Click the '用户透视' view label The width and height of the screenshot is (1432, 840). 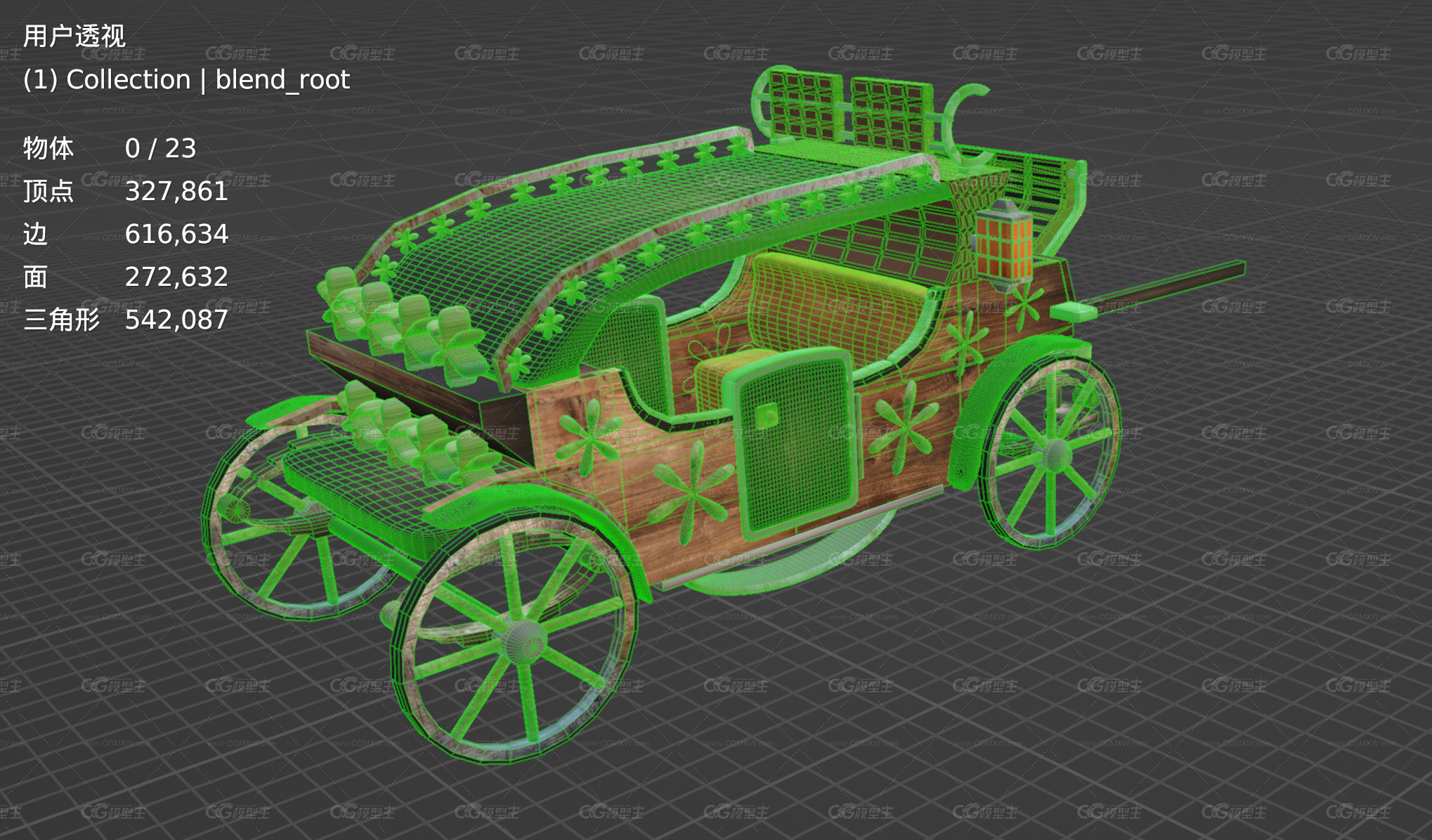(x=74, y=36)
